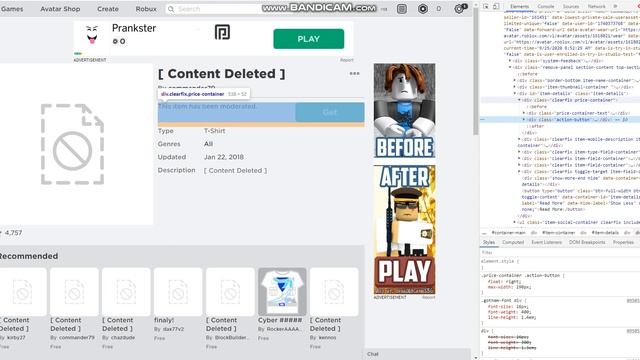The image size is (640, 360).
Task: Collapse the clearfix price-container div
Action: [519, 100]
